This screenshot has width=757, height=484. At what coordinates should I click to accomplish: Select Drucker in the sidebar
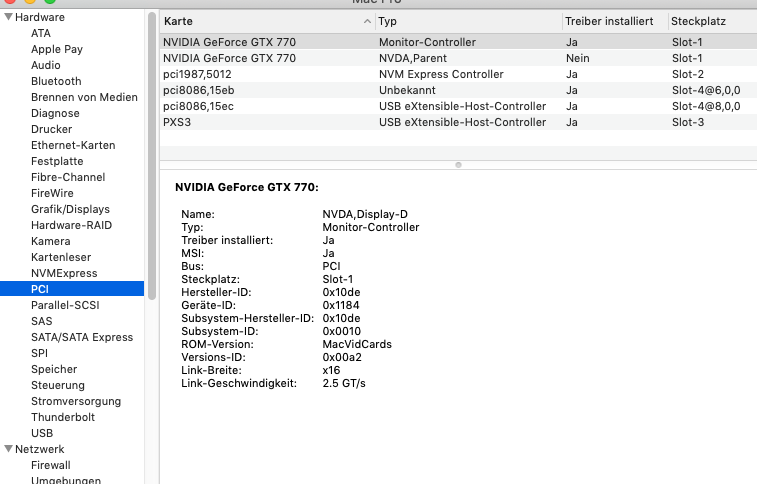(52, 129)
